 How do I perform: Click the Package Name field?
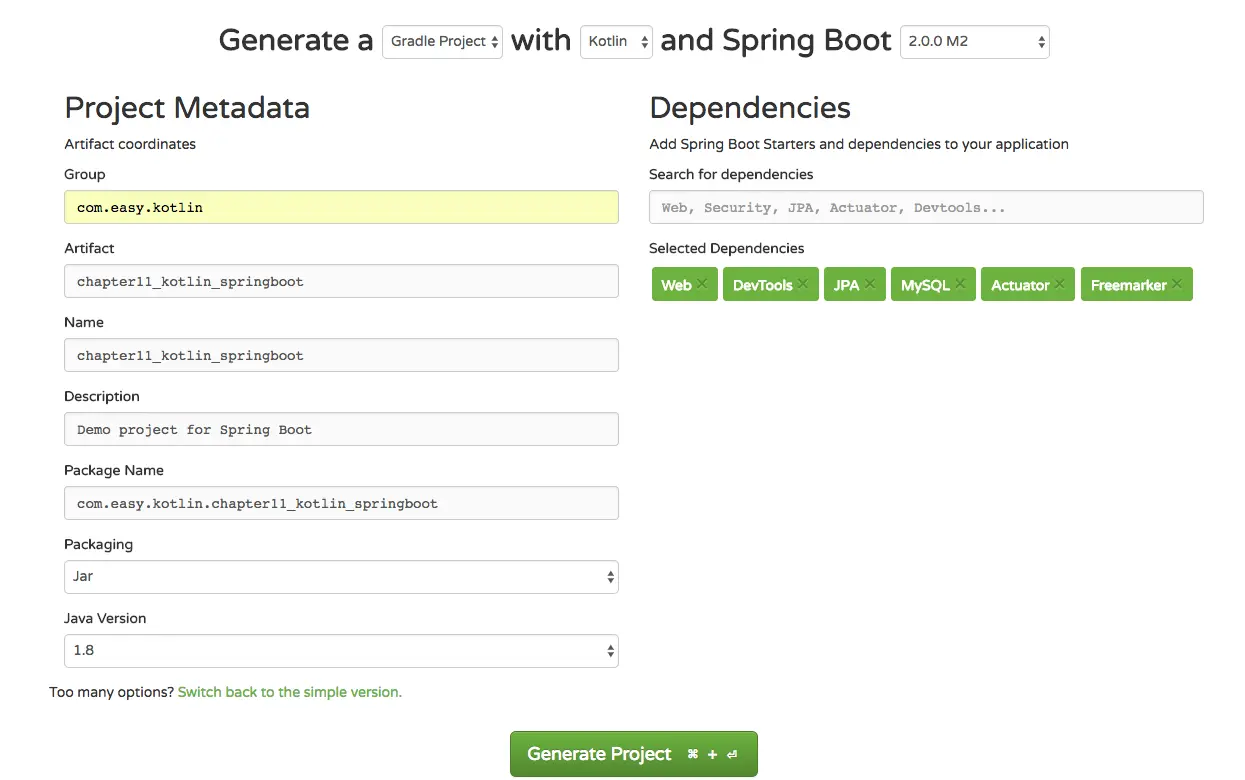coord(341,504)
